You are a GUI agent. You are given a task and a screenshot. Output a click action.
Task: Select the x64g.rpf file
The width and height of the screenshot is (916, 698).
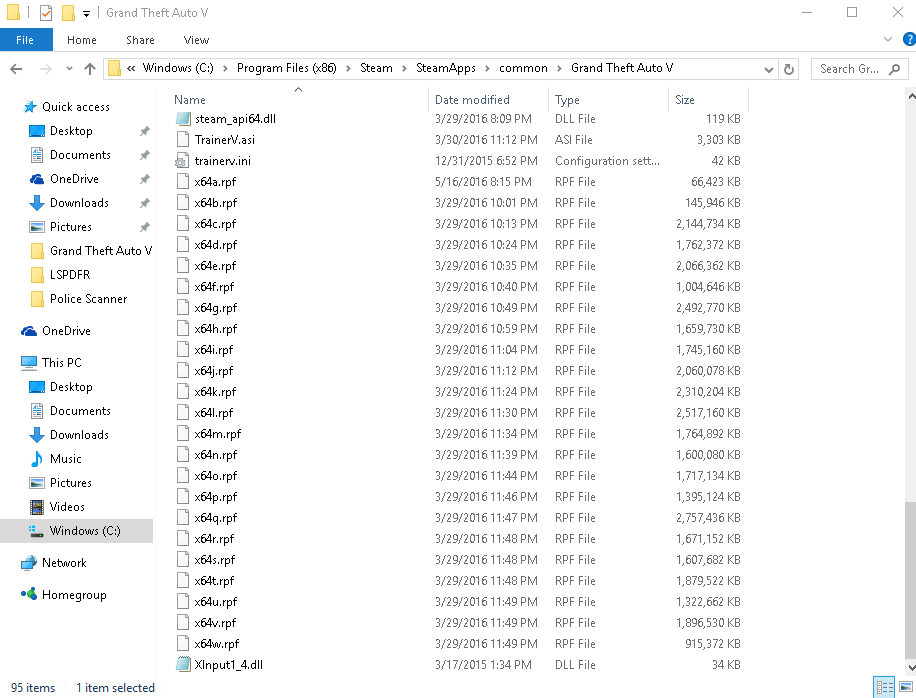coord(216,308)
